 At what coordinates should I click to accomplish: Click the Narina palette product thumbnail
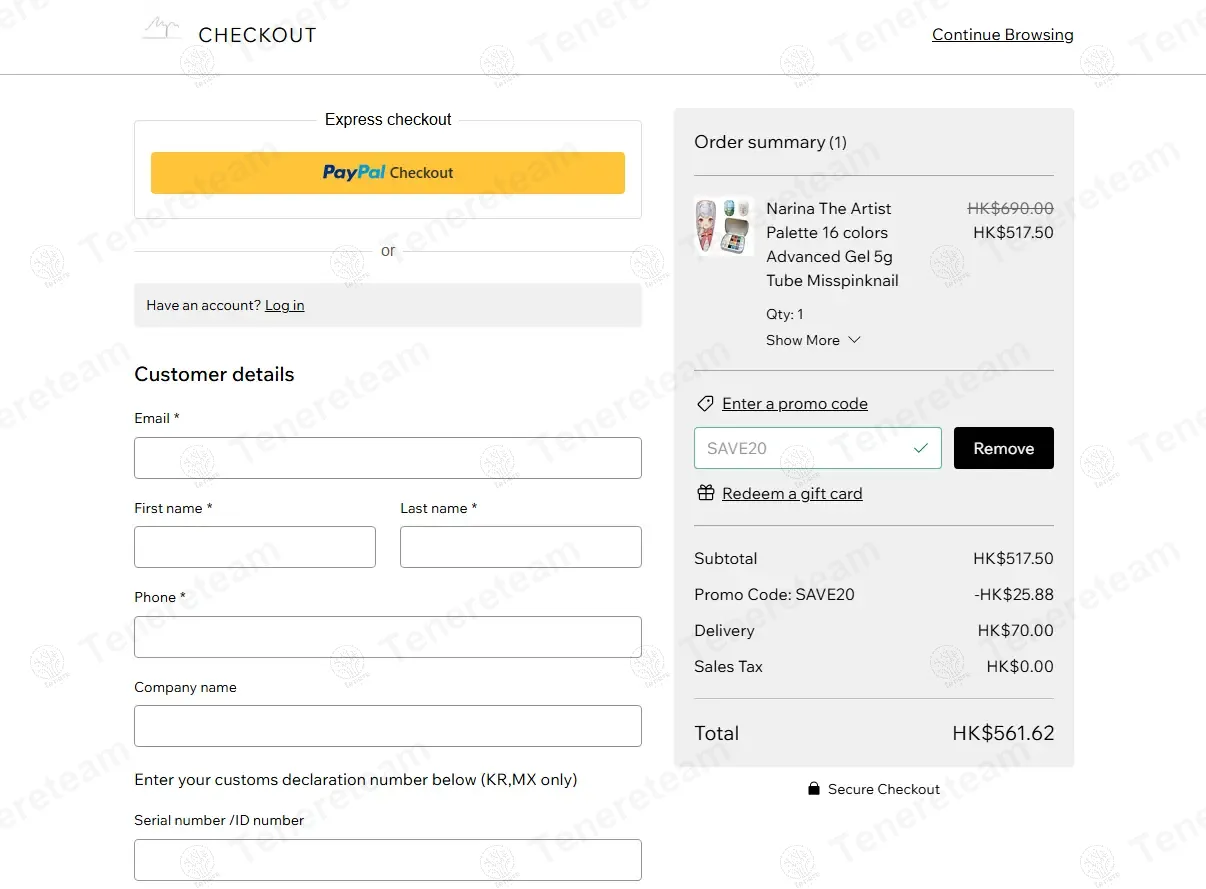point(723,225)
